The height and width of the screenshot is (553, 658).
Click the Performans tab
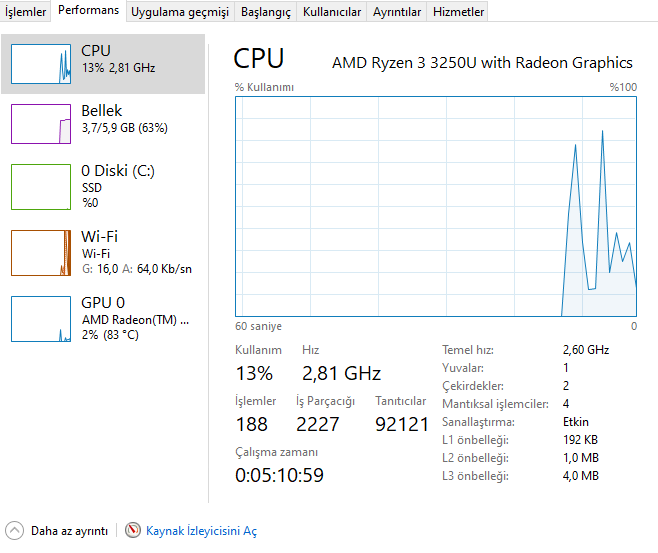(x=88, y=11)
